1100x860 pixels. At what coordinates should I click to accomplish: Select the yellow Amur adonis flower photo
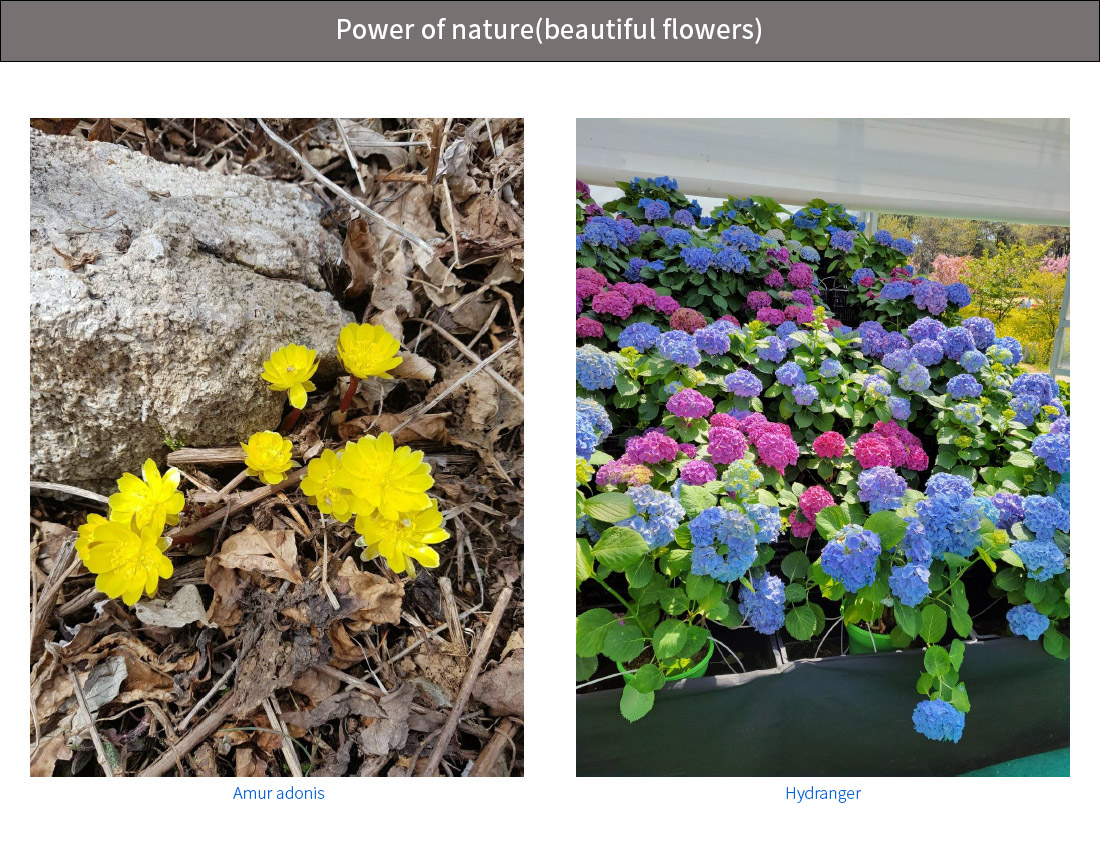277,448
